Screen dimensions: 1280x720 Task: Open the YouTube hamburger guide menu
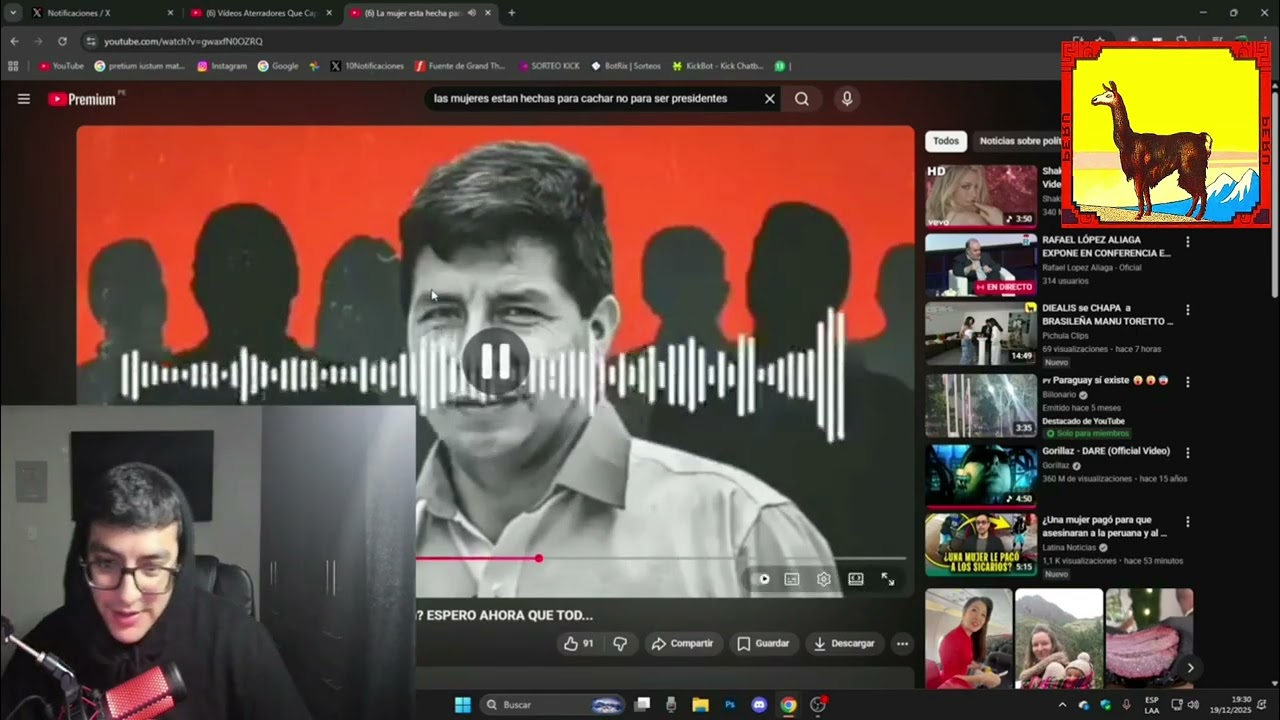24,99
